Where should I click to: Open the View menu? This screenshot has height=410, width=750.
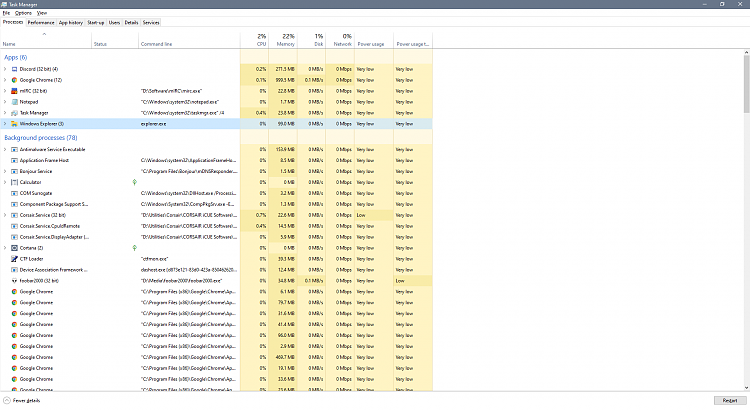click(x=42, y=13)
